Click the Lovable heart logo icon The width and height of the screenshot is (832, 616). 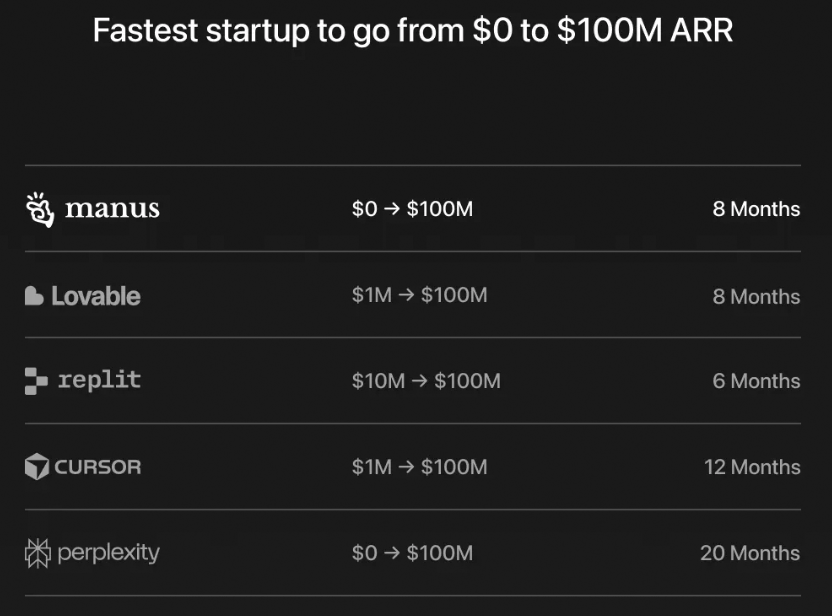tap(34, 296)
